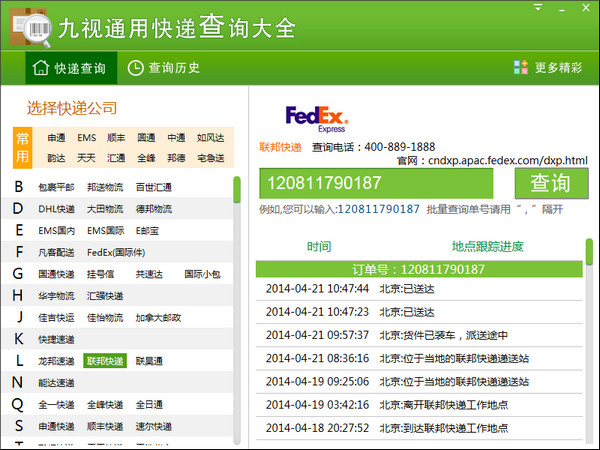
Task: Choose 国通快递 courier
Action: (x=56, y=274)
